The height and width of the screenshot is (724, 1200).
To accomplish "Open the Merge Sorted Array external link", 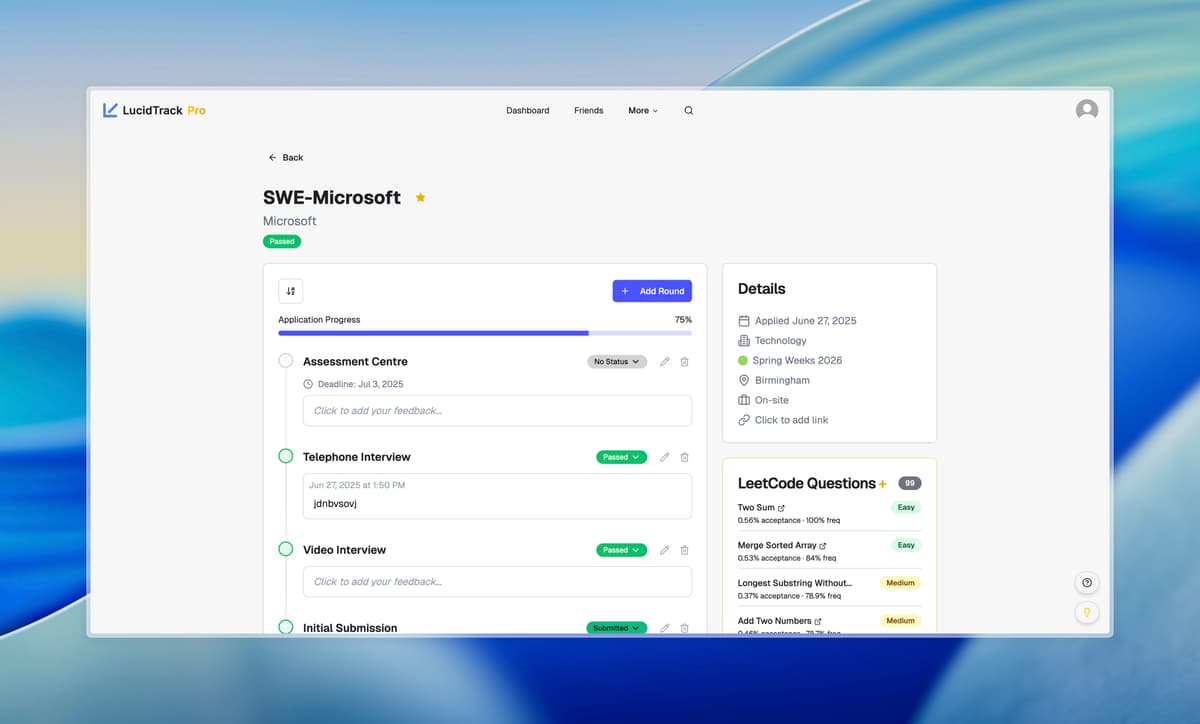I will point(823,546).
